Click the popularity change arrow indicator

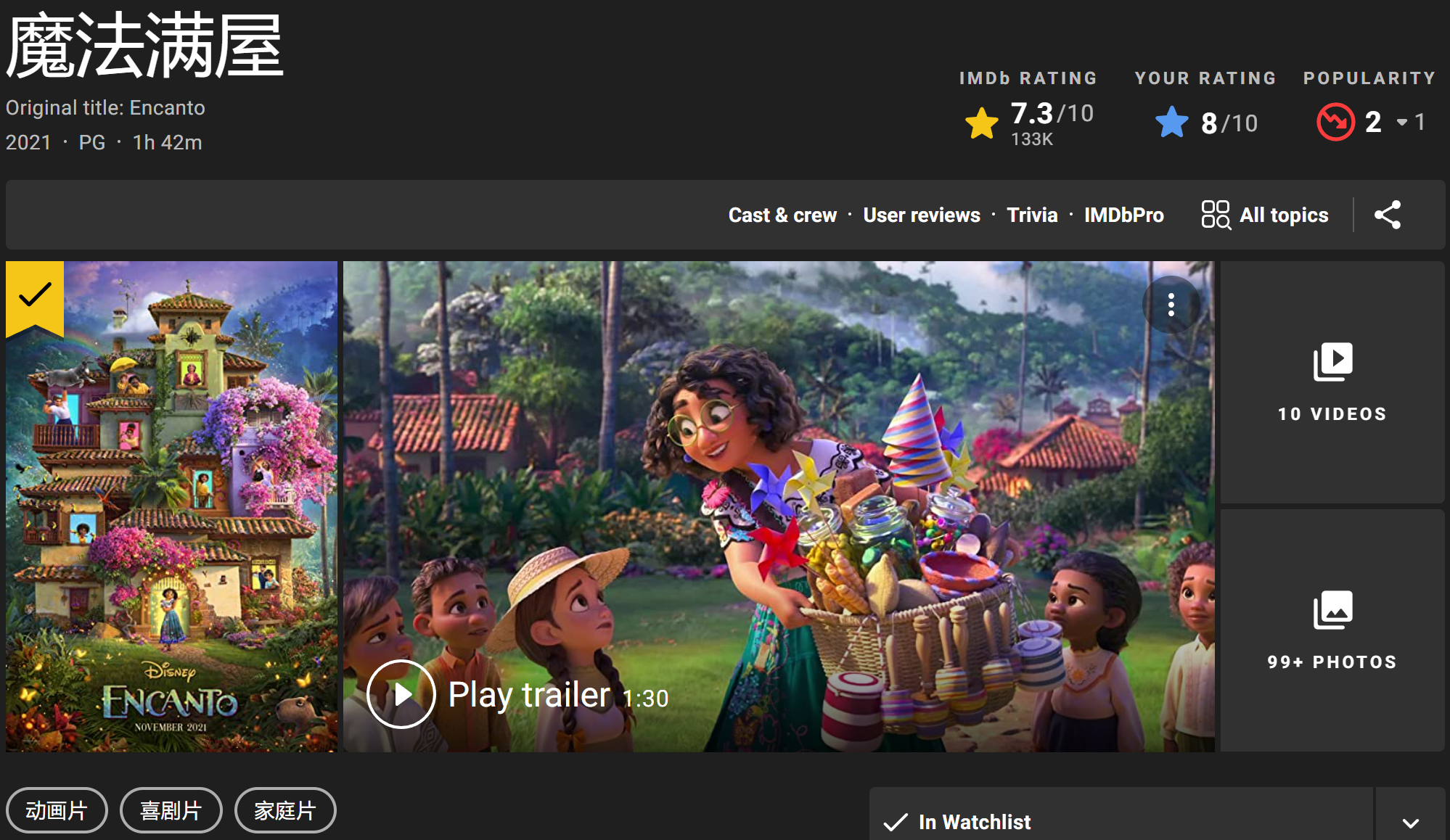(x=1402, y=123)
